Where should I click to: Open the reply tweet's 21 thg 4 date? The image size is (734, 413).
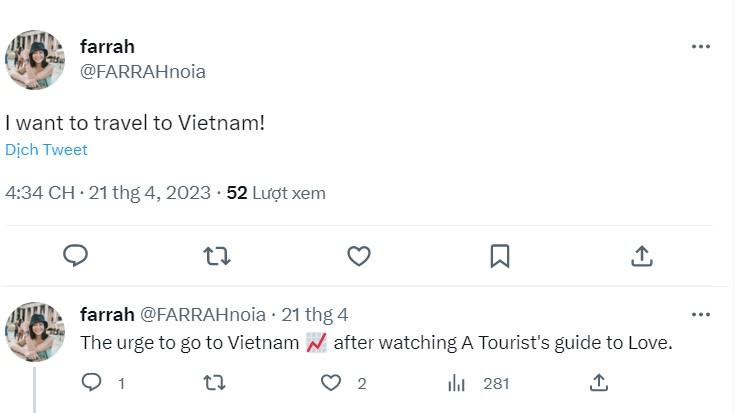pyautogui.click(x=314, y=314)
